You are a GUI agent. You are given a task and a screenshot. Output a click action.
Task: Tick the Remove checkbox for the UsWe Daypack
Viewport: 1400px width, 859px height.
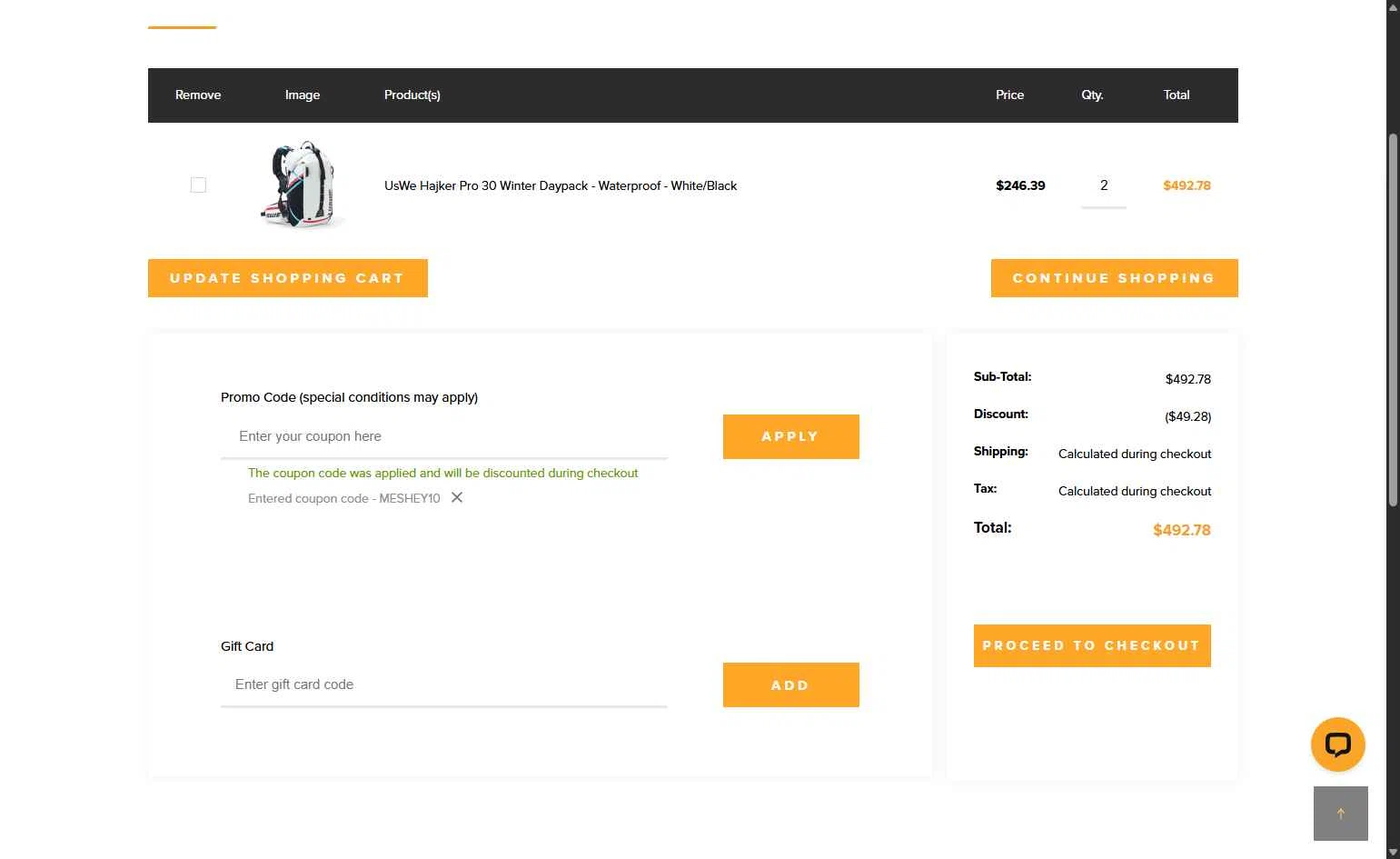point(198,185)
